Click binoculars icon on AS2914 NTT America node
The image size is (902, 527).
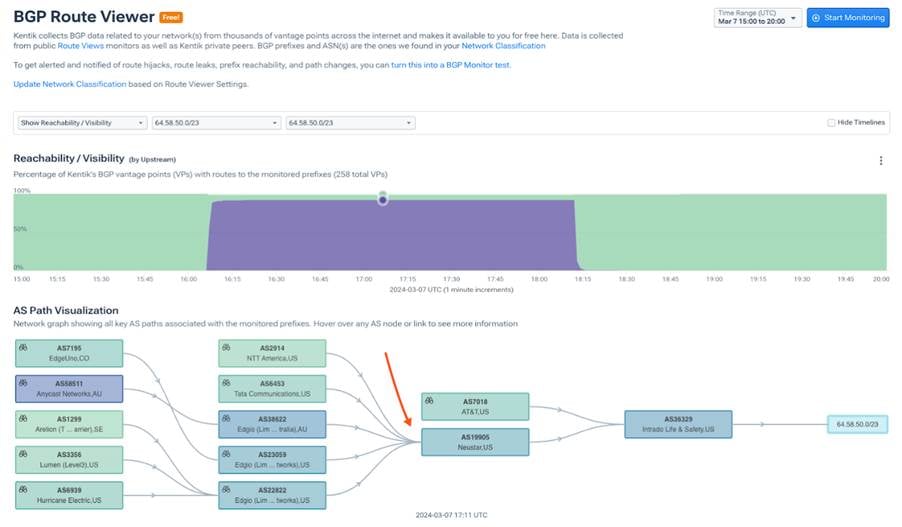(226, 347)
